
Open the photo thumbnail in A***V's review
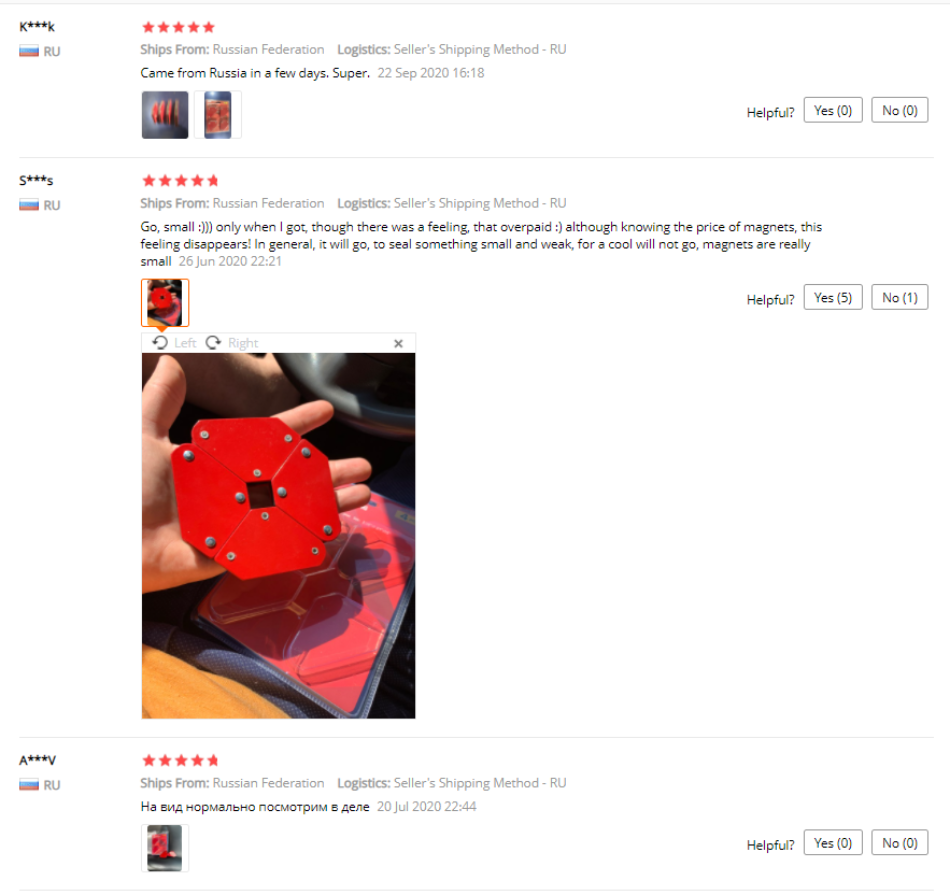[165, 848]
